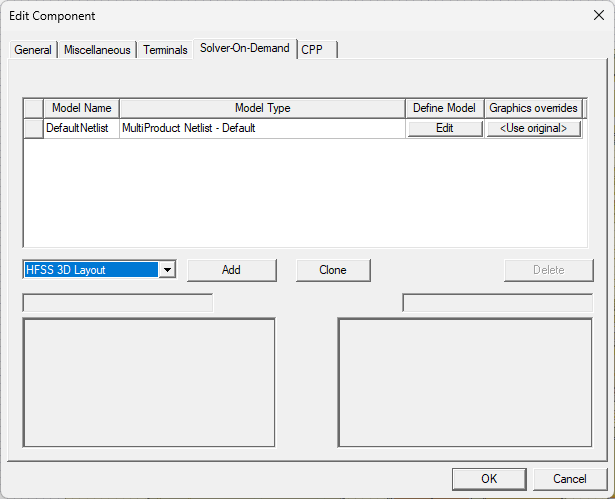Open the Miscellaneous tab
The width and height of the screenshot is (615, 499).
(x=97, y=50)
